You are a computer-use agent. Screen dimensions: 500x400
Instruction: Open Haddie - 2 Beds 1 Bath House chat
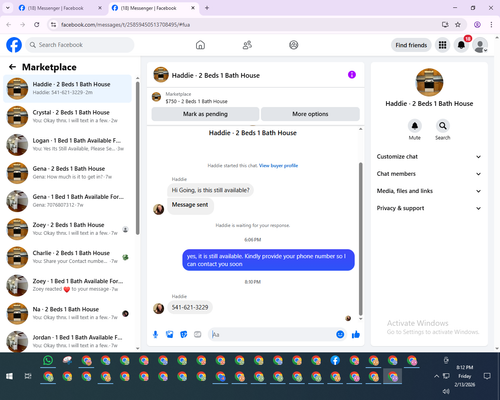pyautogui.click(x=67, y=88)
